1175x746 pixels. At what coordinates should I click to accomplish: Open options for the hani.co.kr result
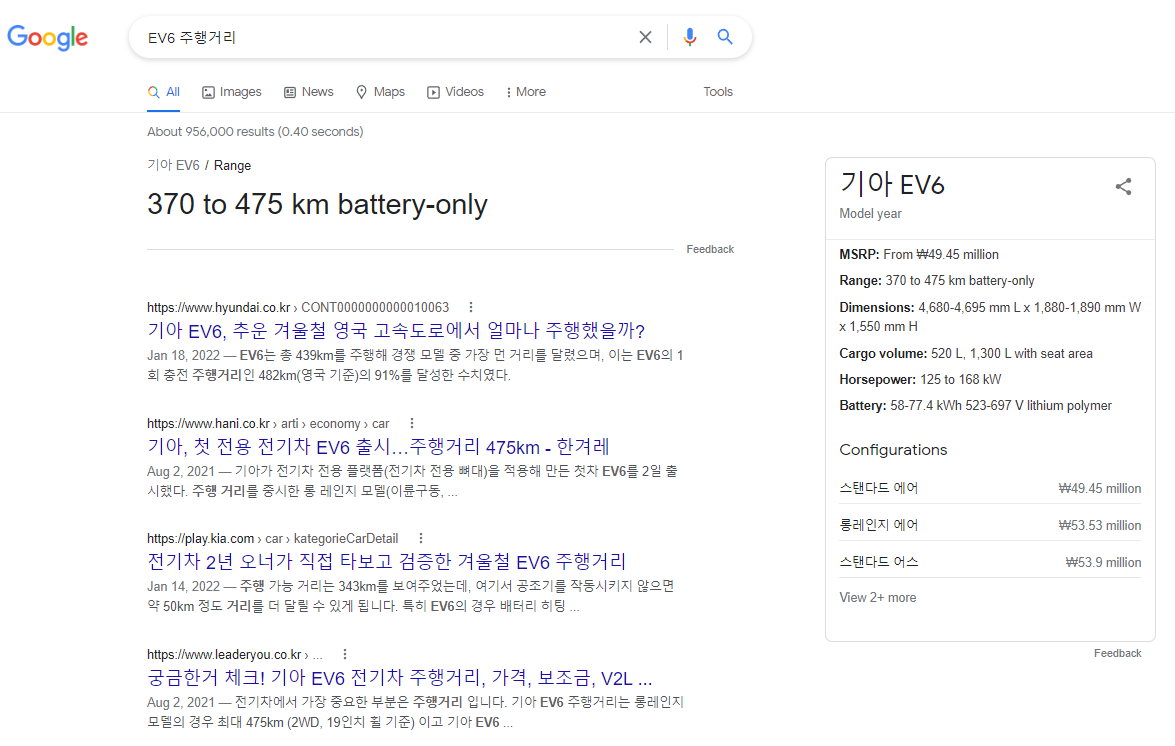click(411, 423)
